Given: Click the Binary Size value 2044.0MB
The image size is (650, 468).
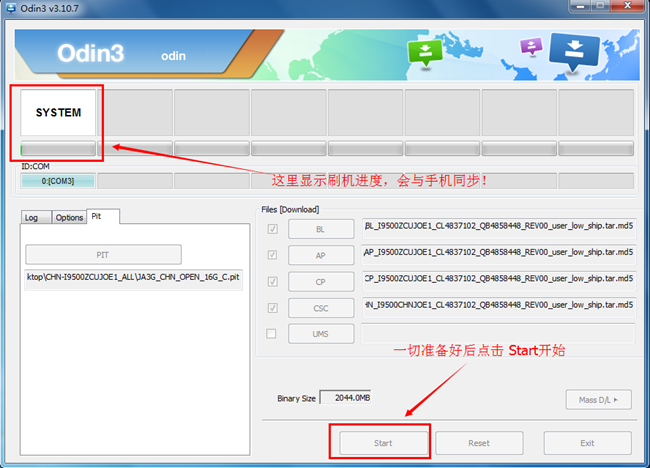Looking at the screenshot, I should coord(345,398).
